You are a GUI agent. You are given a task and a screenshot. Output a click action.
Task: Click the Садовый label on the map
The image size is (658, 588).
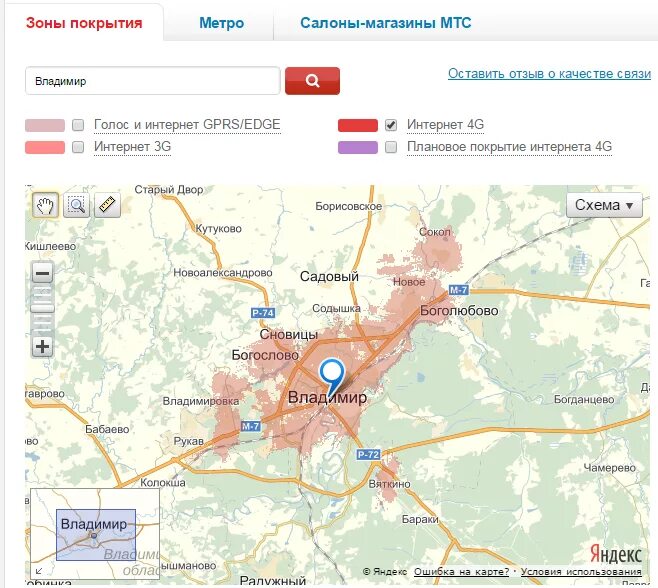coord(329,277)
